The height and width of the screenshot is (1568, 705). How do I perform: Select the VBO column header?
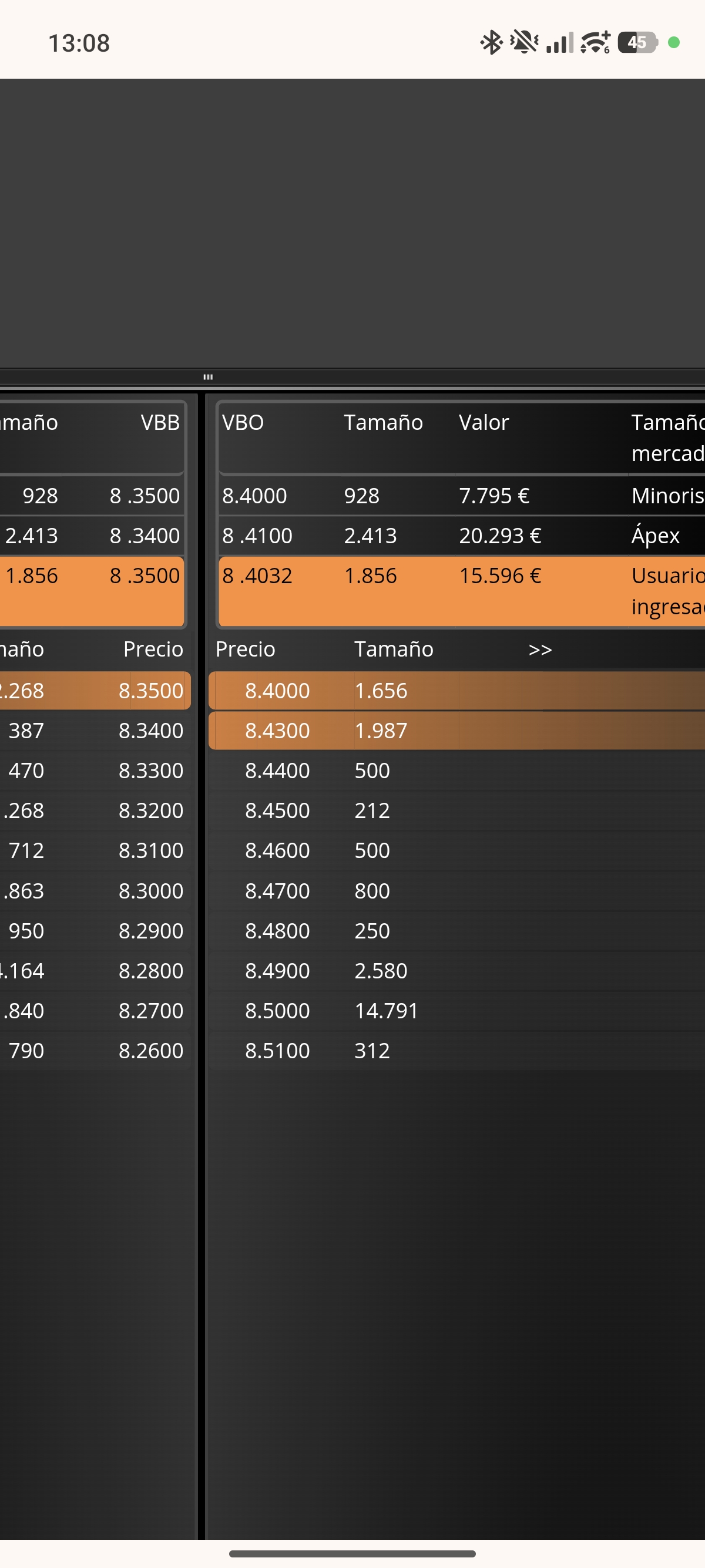(243, 422)
